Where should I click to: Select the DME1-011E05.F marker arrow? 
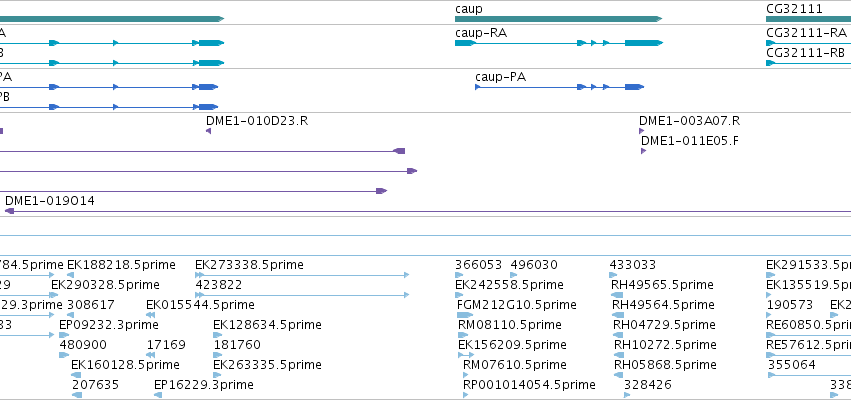(644, 151)
